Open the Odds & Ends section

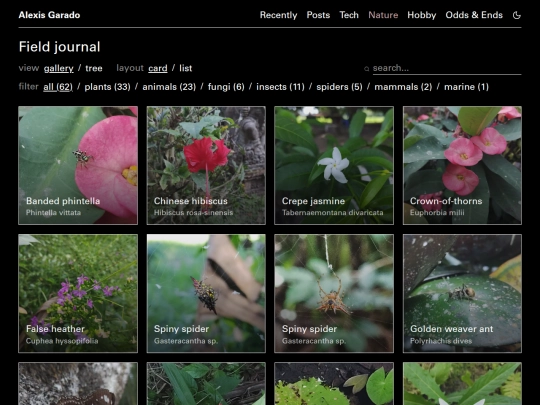click(x=474, y=15)
